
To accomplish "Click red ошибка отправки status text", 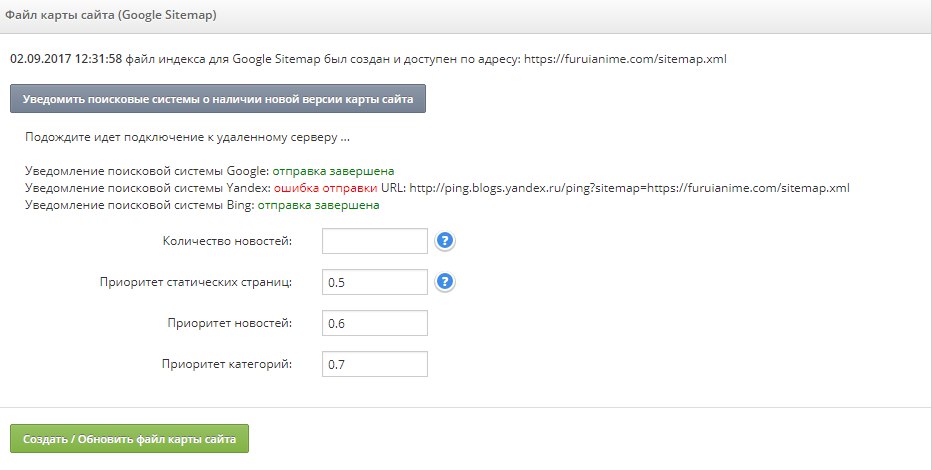I will 325,188.
